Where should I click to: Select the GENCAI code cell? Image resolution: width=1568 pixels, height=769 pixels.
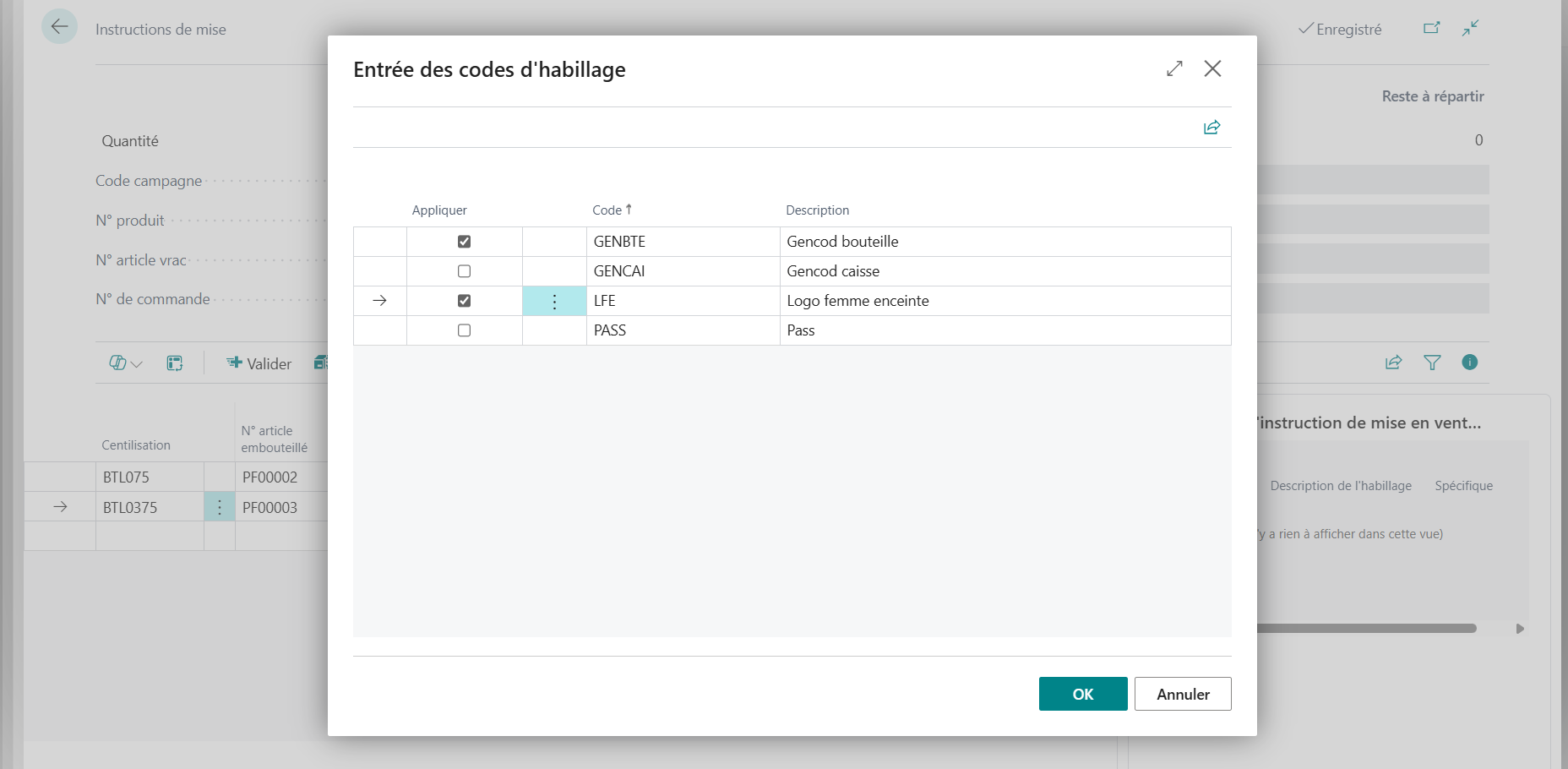click(683, 271)
